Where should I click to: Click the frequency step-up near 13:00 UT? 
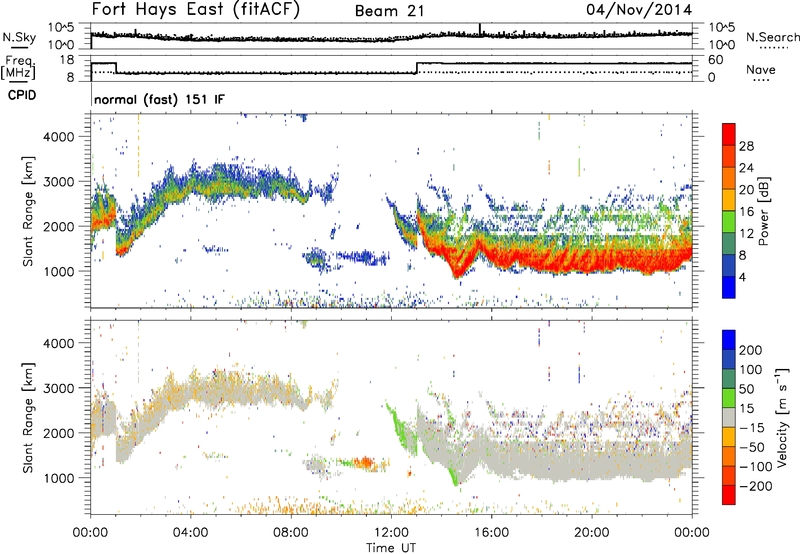[417, 68]
